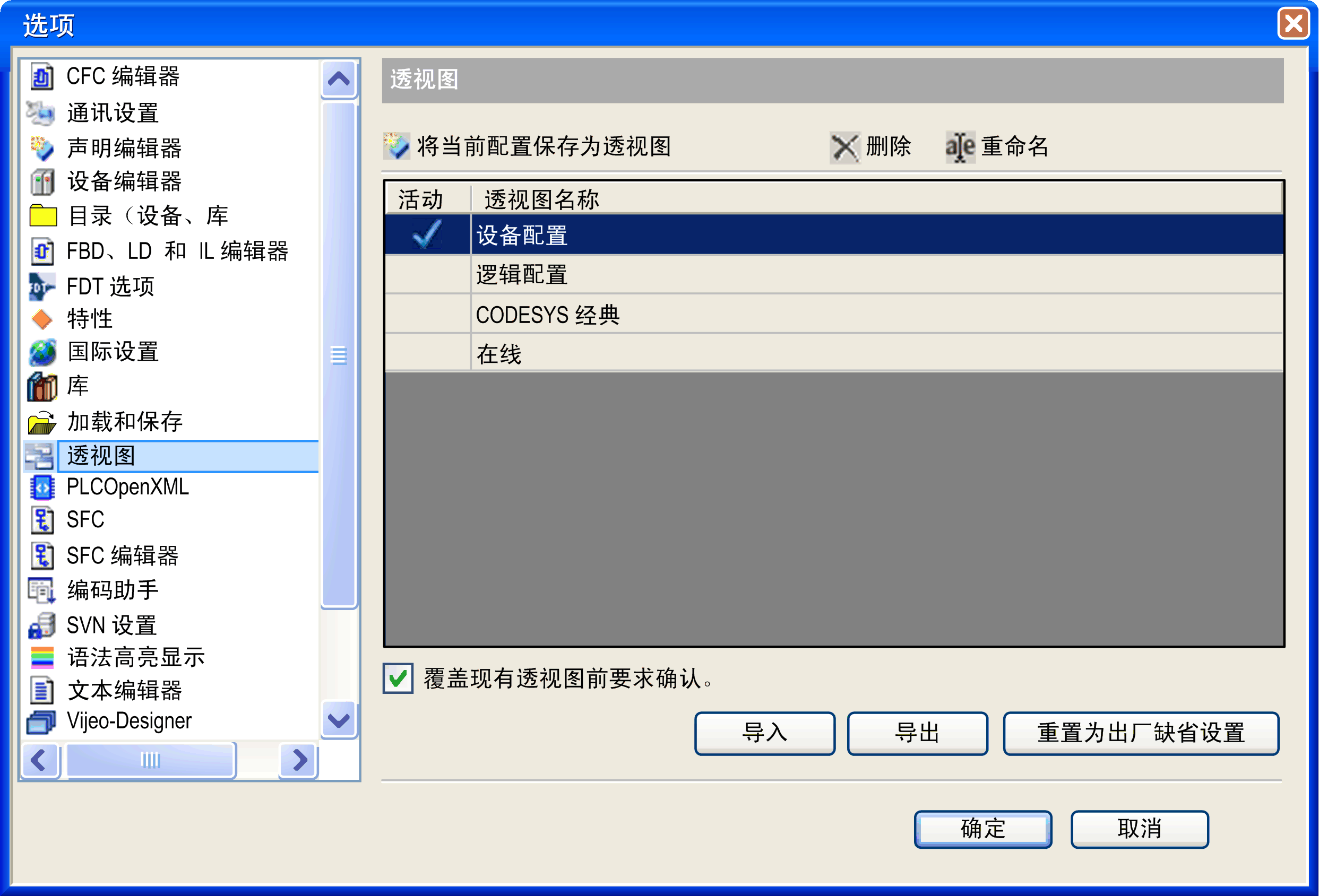Screen dimensions: 1319x896
Task: Select 语法高亮显示 category
Action: tap(136, 658)
